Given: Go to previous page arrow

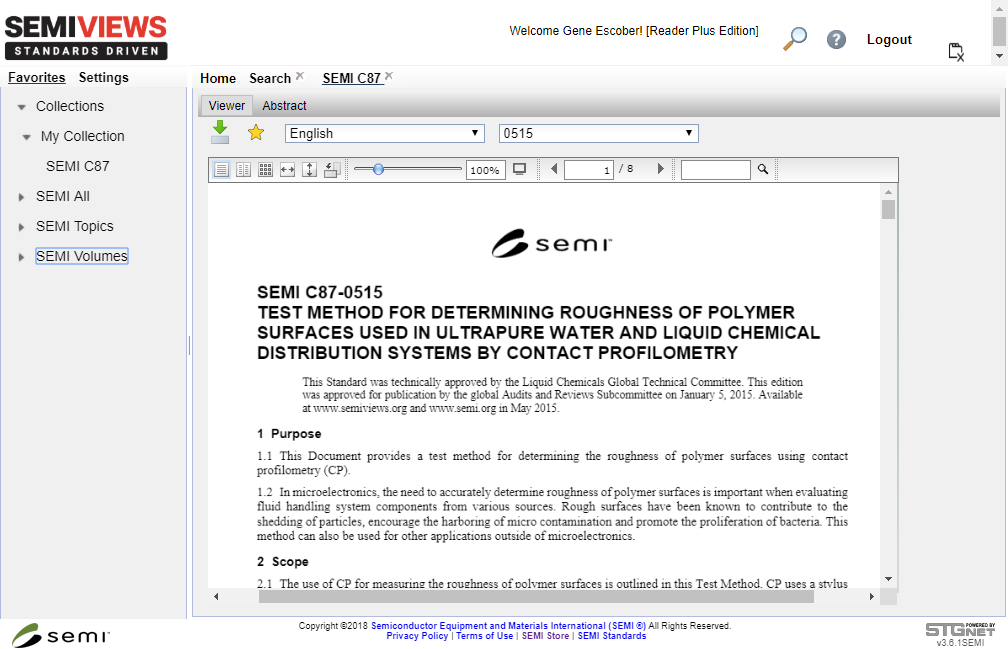Looking at the screenshot, I should point(554,169).
